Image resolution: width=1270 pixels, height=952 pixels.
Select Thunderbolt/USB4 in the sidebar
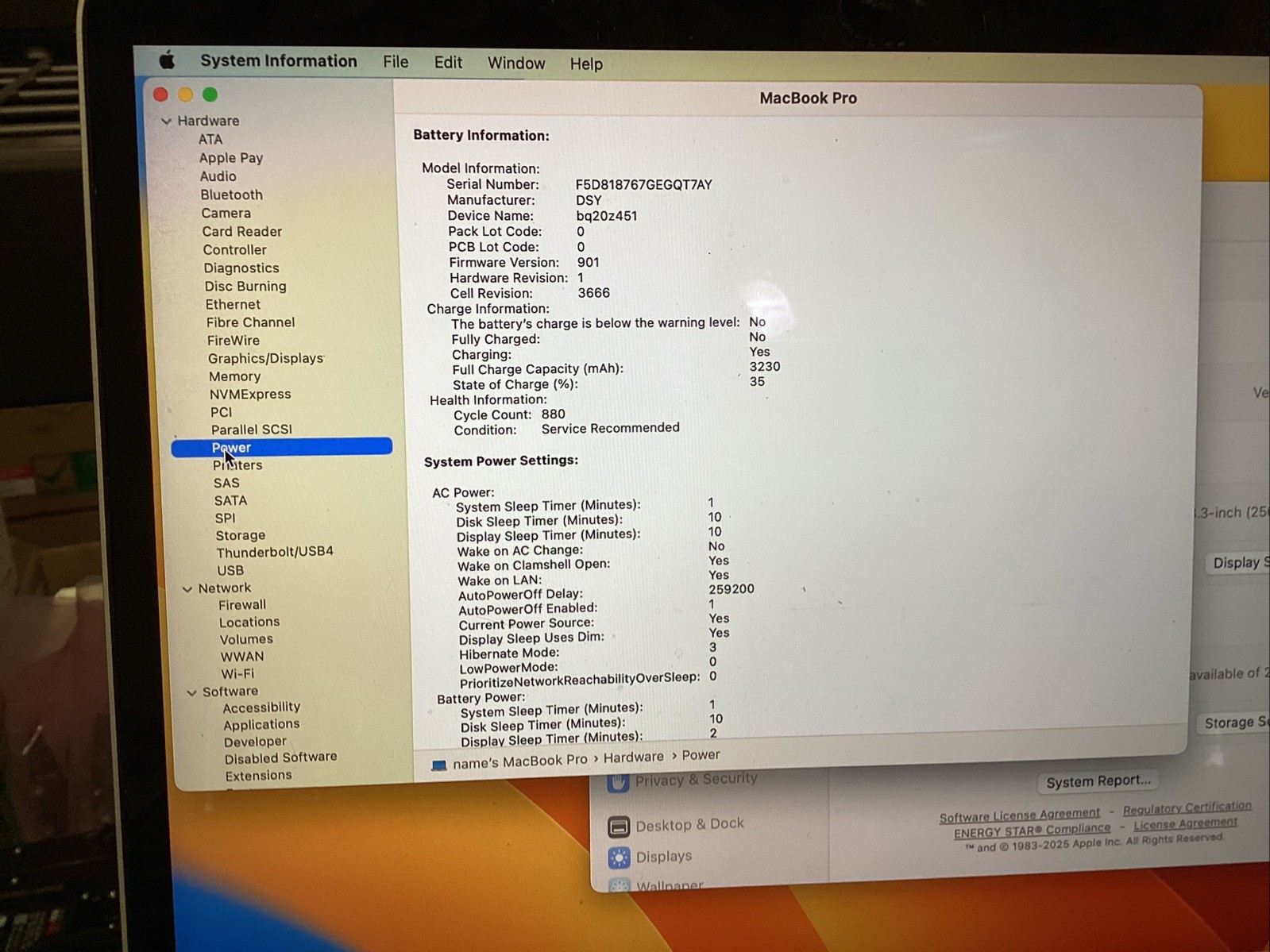275,552
